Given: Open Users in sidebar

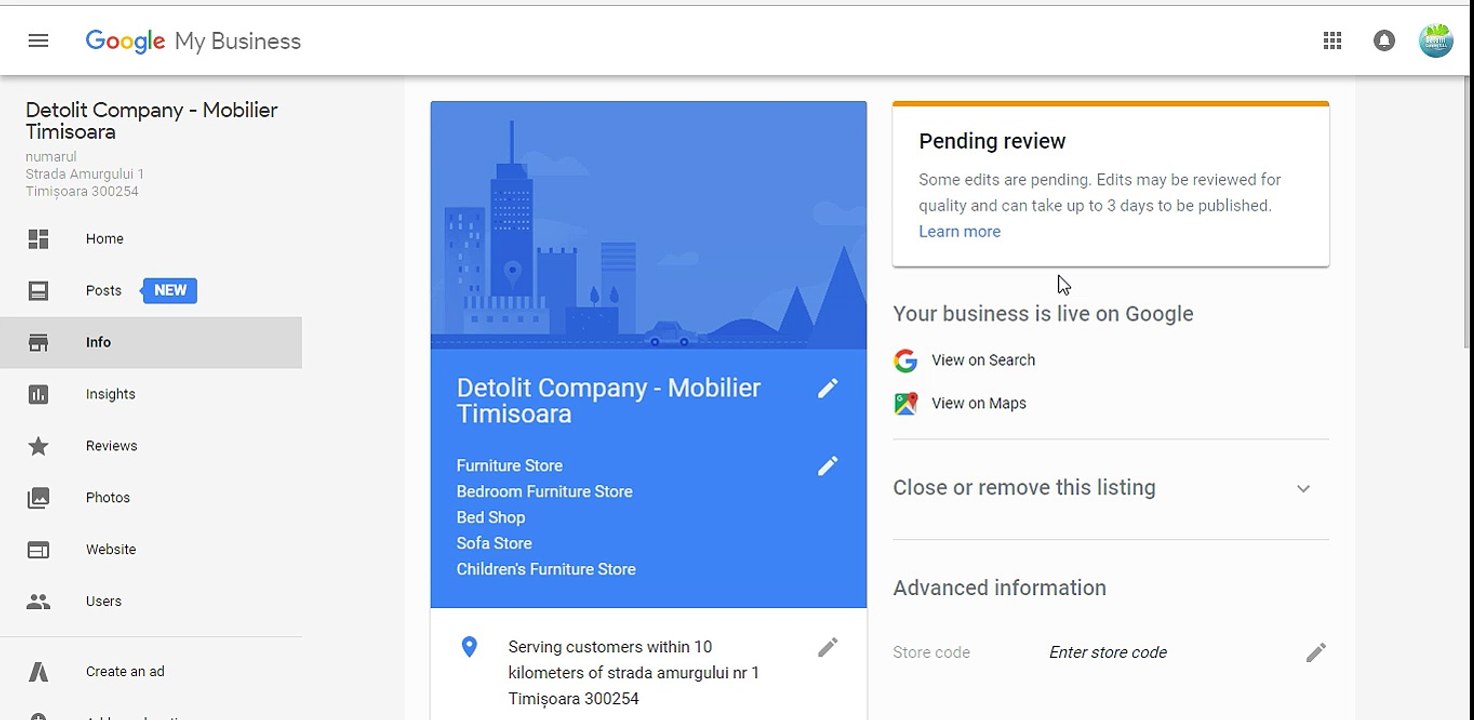Looking at the screenshot, I should [x=104, y=602].
